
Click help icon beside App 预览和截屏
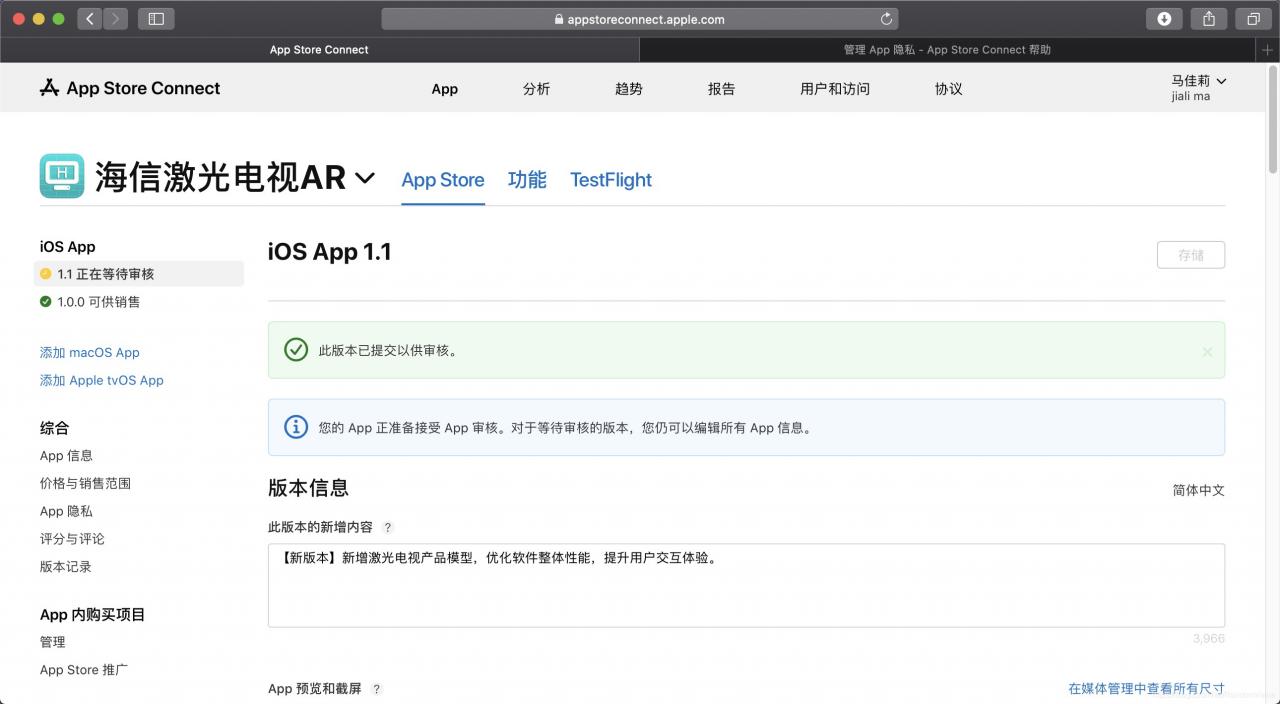click(377, 689)
